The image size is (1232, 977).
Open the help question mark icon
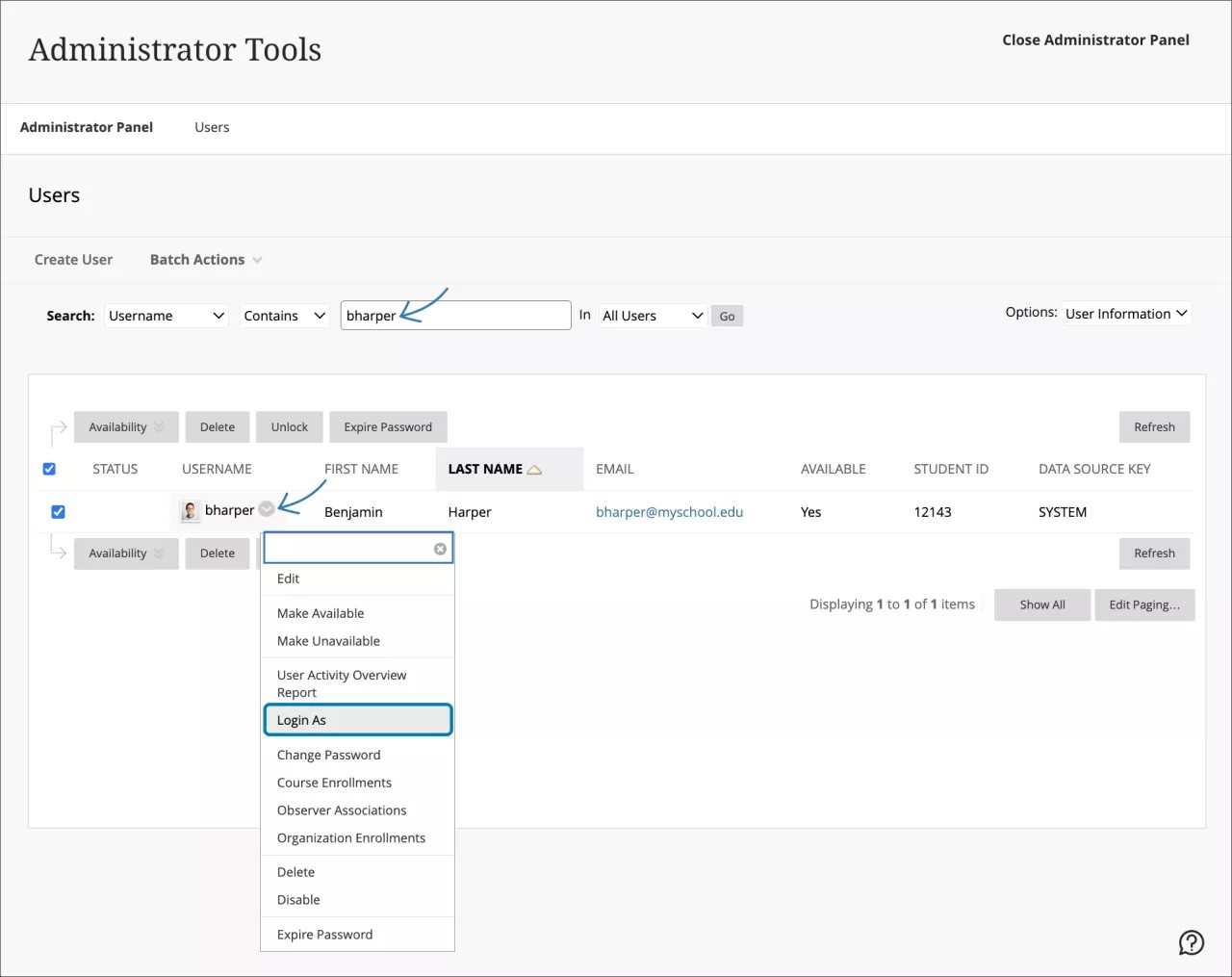1191,942
